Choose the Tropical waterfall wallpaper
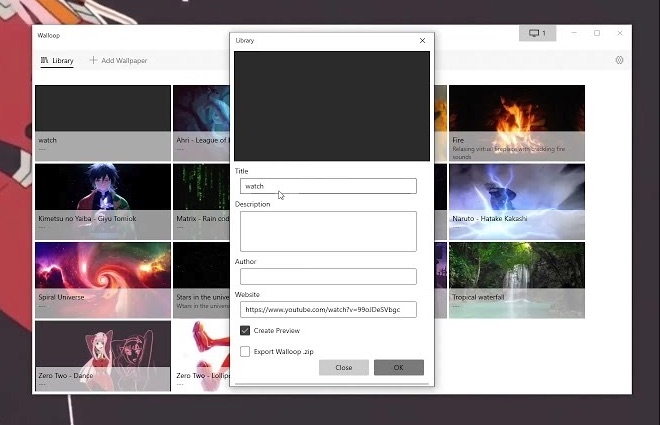The image size is (660, 425). click(x=517, y=280)
